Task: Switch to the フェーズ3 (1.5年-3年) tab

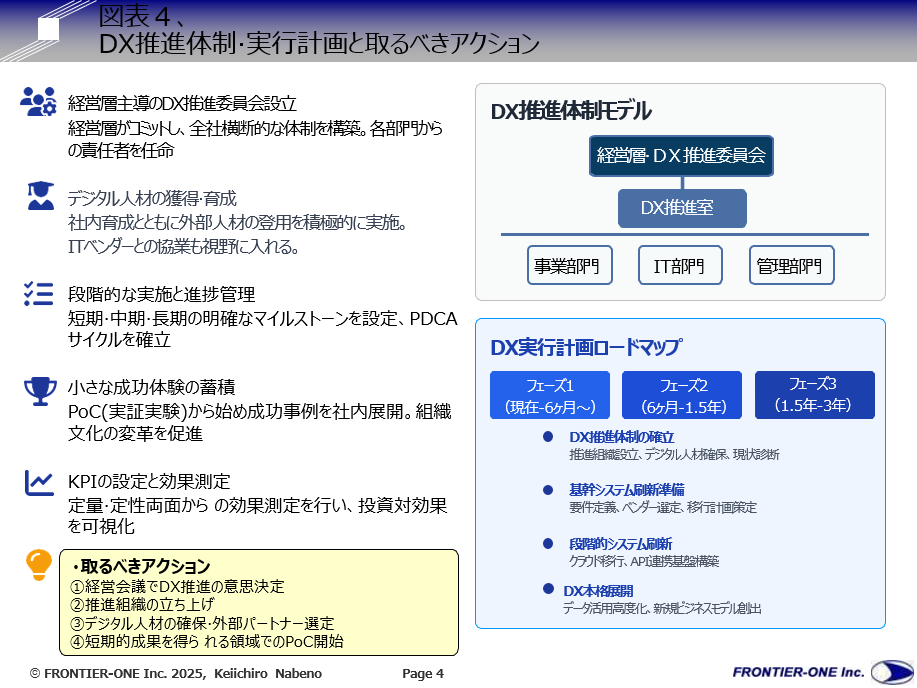Action: pos(815,395)
